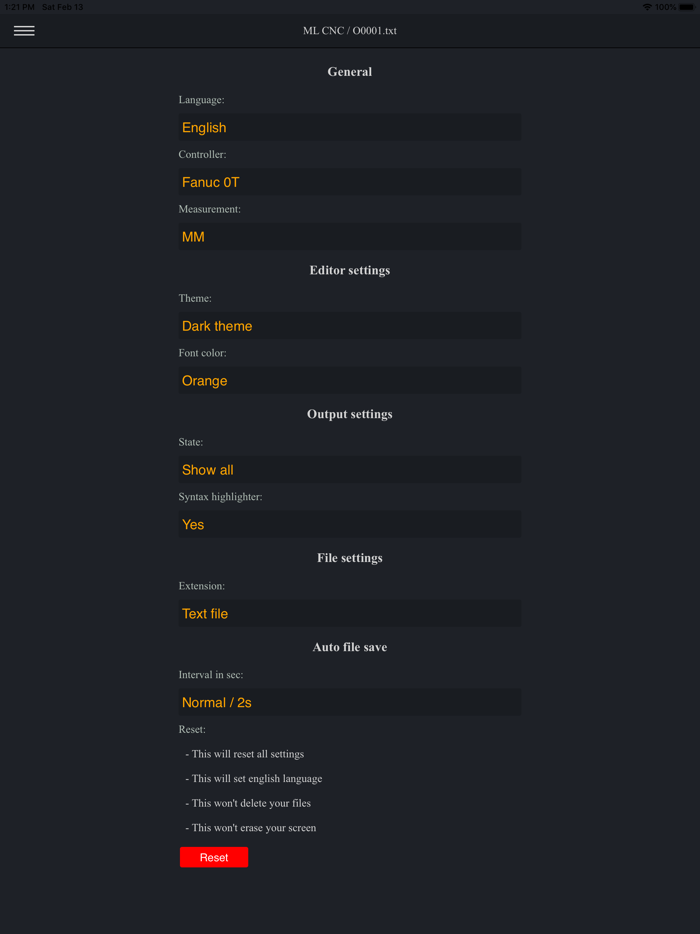
Task: Tap the Wi-Fi status icon
Action: tap(647, 7)
